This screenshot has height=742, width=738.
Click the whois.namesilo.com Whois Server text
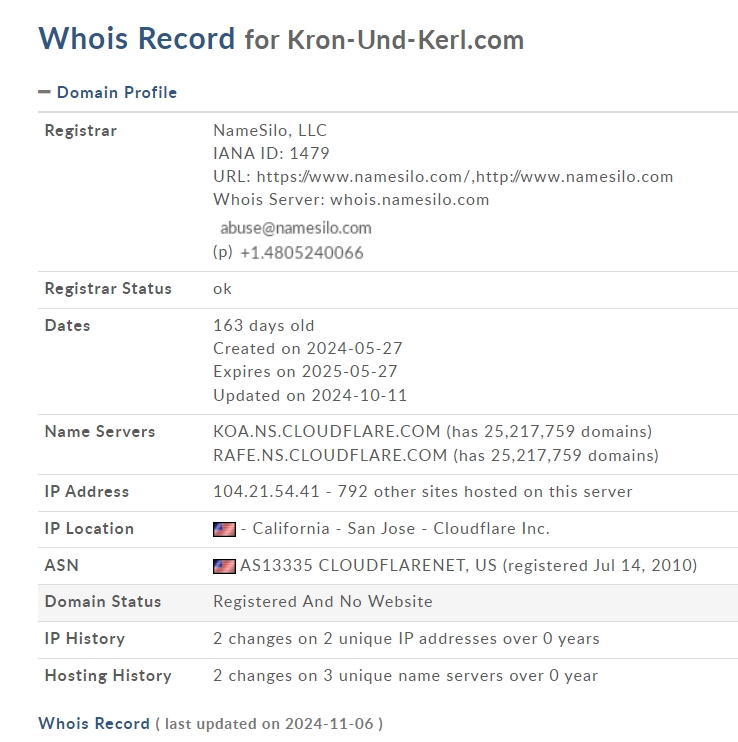coord(410,199)
